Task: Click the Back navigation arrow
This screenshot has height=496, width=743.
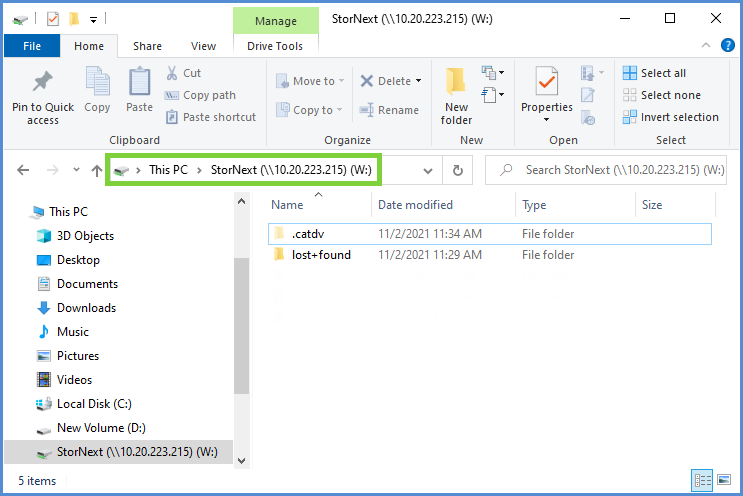Action: point(23,170)
